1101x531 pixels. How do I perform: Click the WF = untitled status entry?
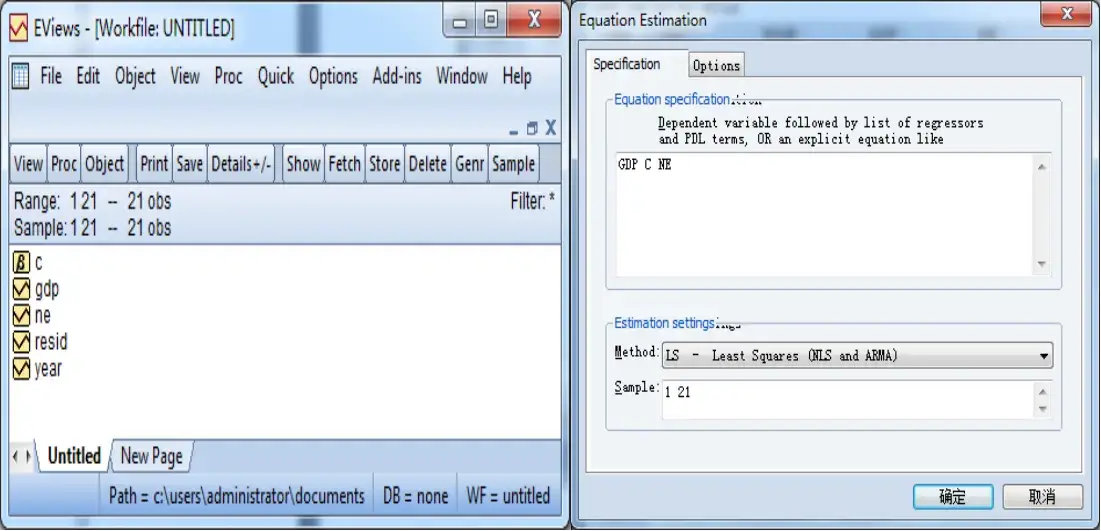click(x=508, y=497)
